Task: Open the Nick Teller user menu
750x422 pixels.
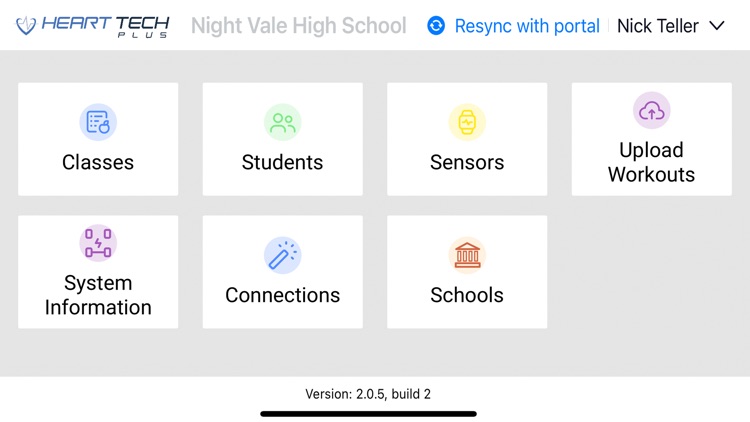Action: coord(658,26)
